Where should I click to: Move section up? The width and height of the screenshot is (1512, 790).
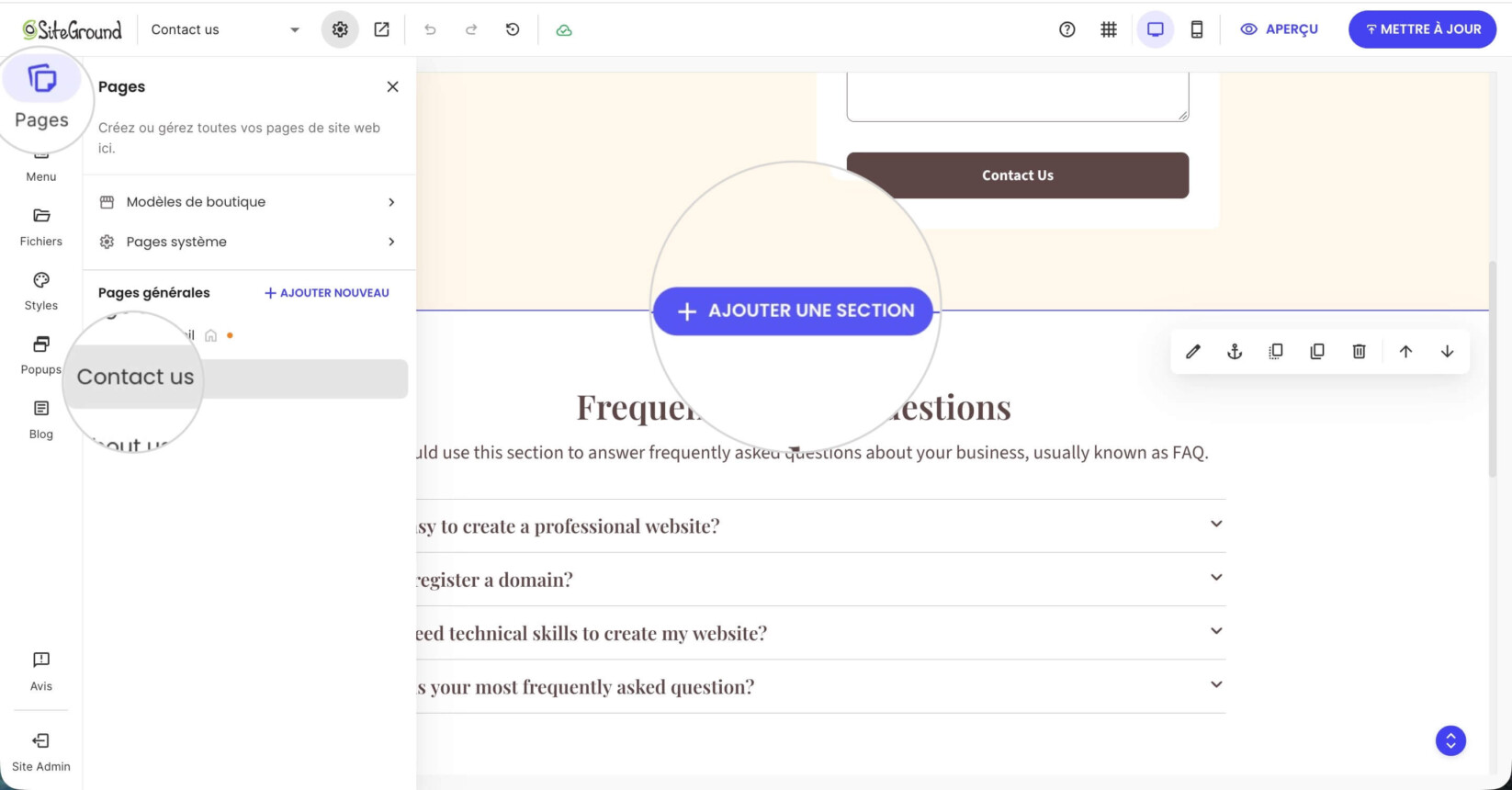pos(1405,351)
